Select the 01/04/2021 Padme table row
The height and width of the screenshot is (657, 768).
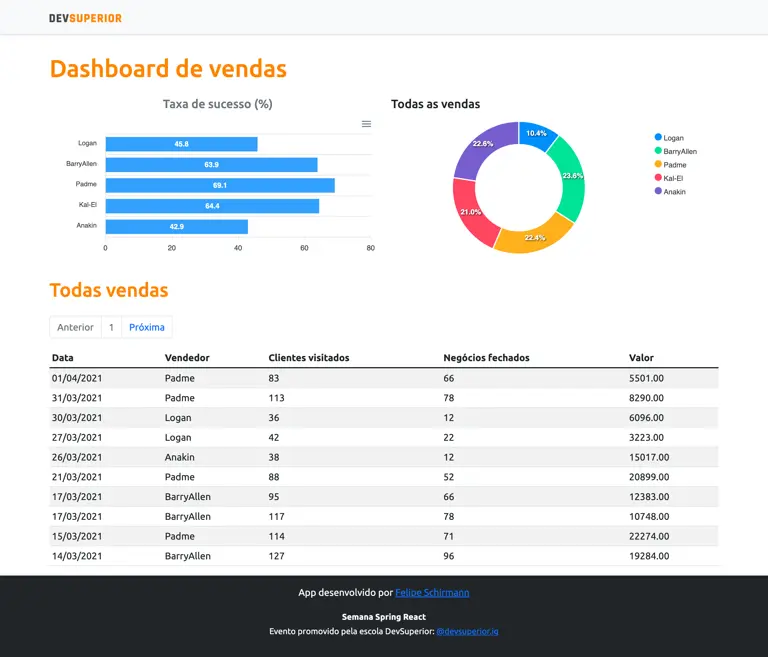click(x=383, y=378)
